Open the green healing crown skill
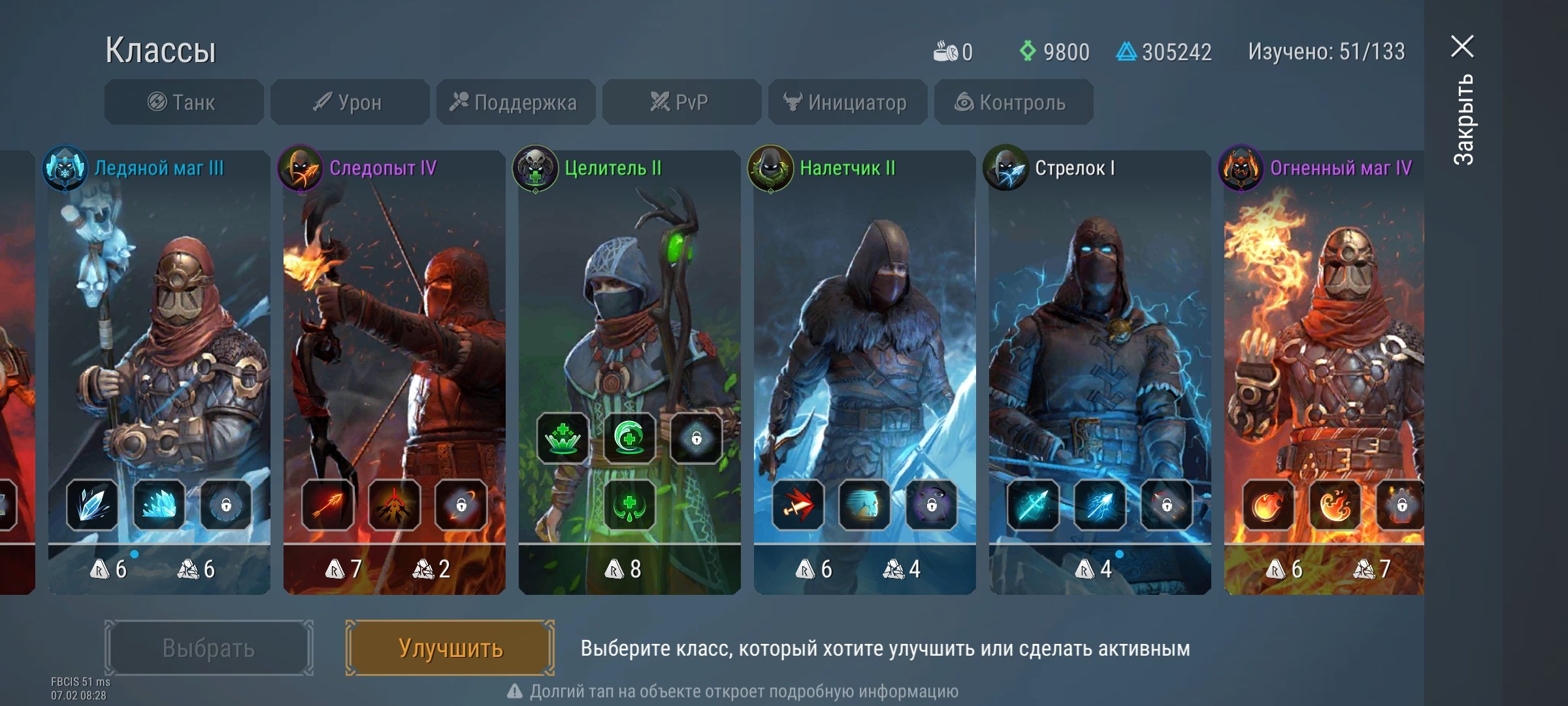The width and height of the screenshot is (1568, 706). (x=563, y=438)
